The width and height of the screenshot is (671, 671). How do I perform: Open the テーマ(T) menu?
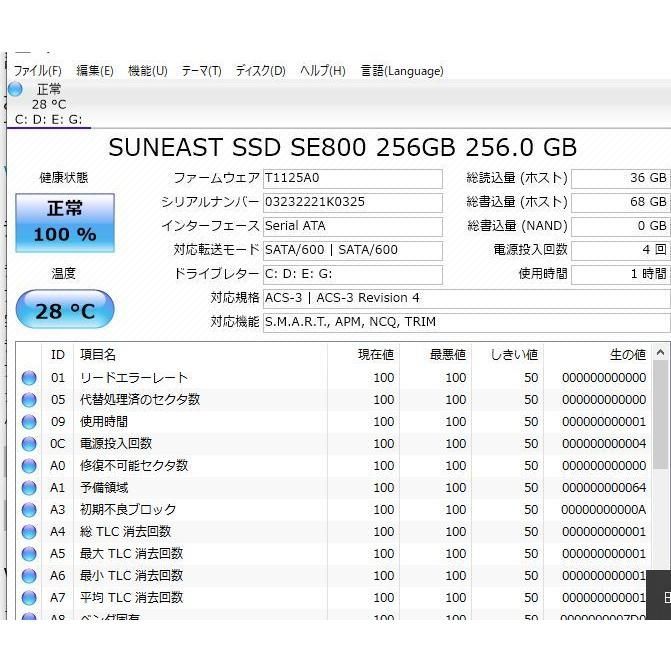point(201,71)
